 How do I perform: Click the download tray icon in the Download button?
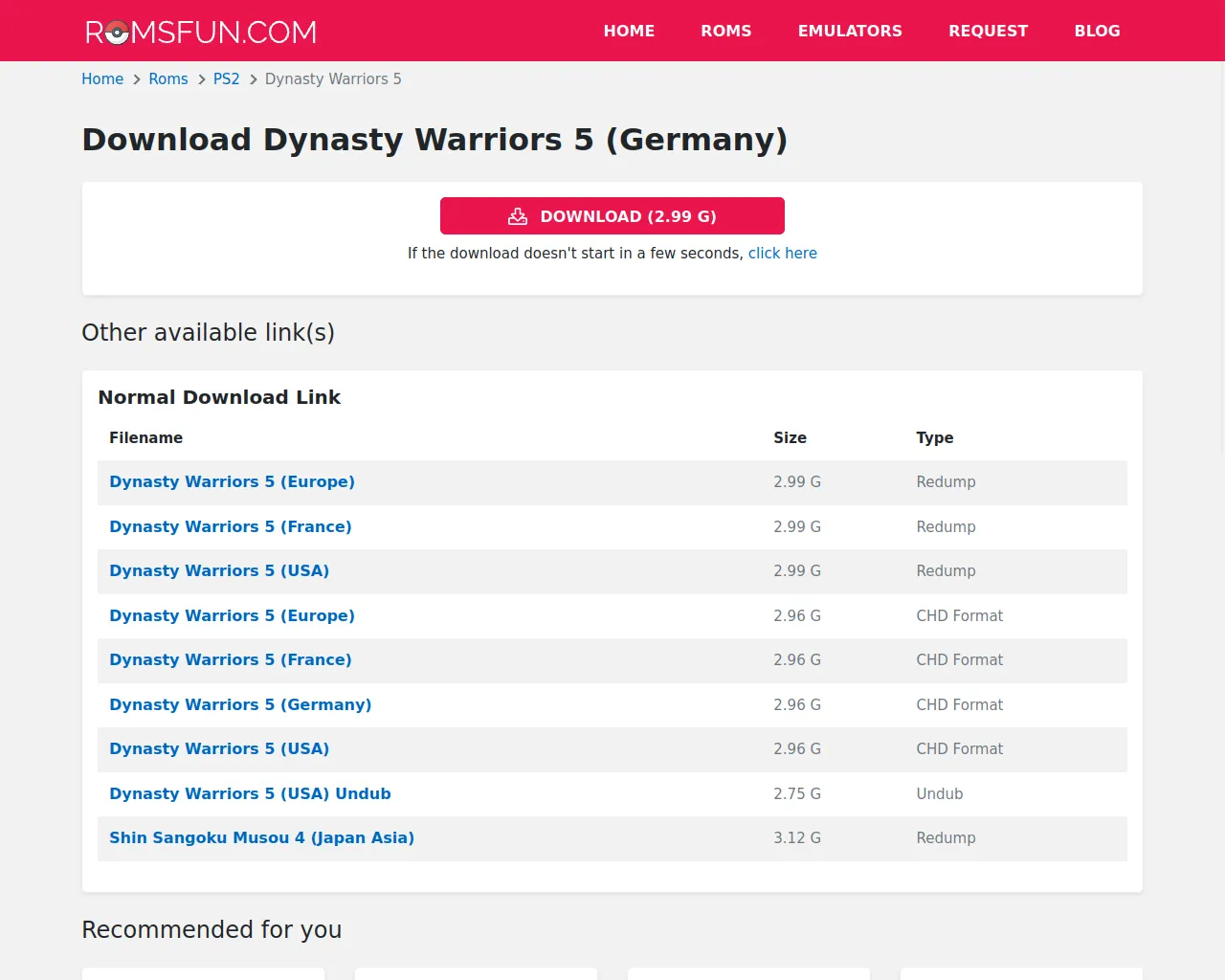click(518, 216)
